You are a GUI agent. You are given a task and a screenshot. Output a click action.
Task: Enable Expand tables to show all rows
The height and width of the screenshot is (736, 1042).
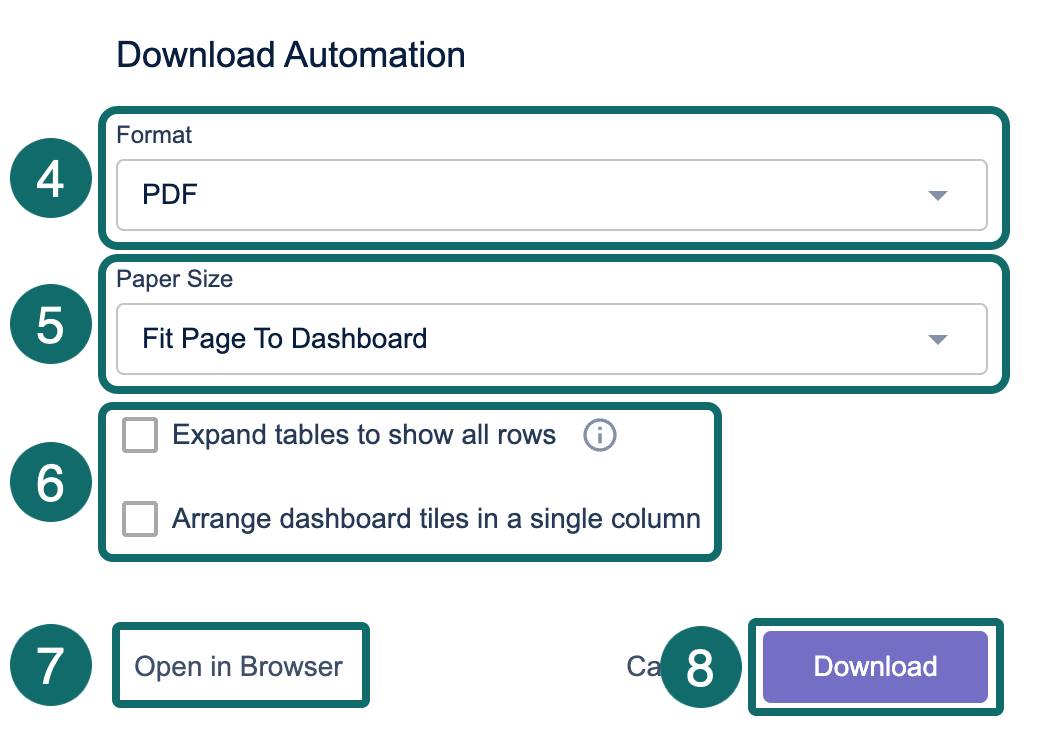click(140, 435)
